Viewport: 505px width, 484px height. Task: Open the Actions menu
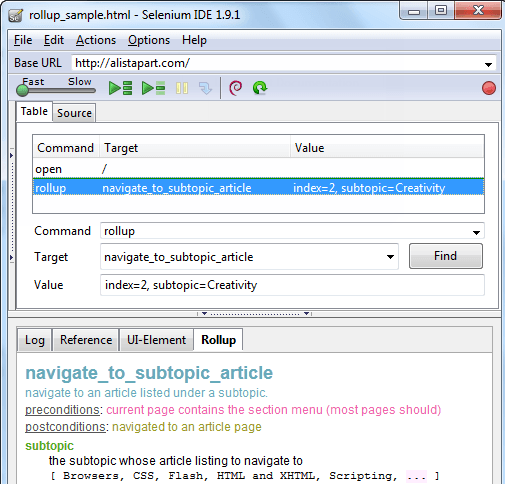(x=96, y=40)
